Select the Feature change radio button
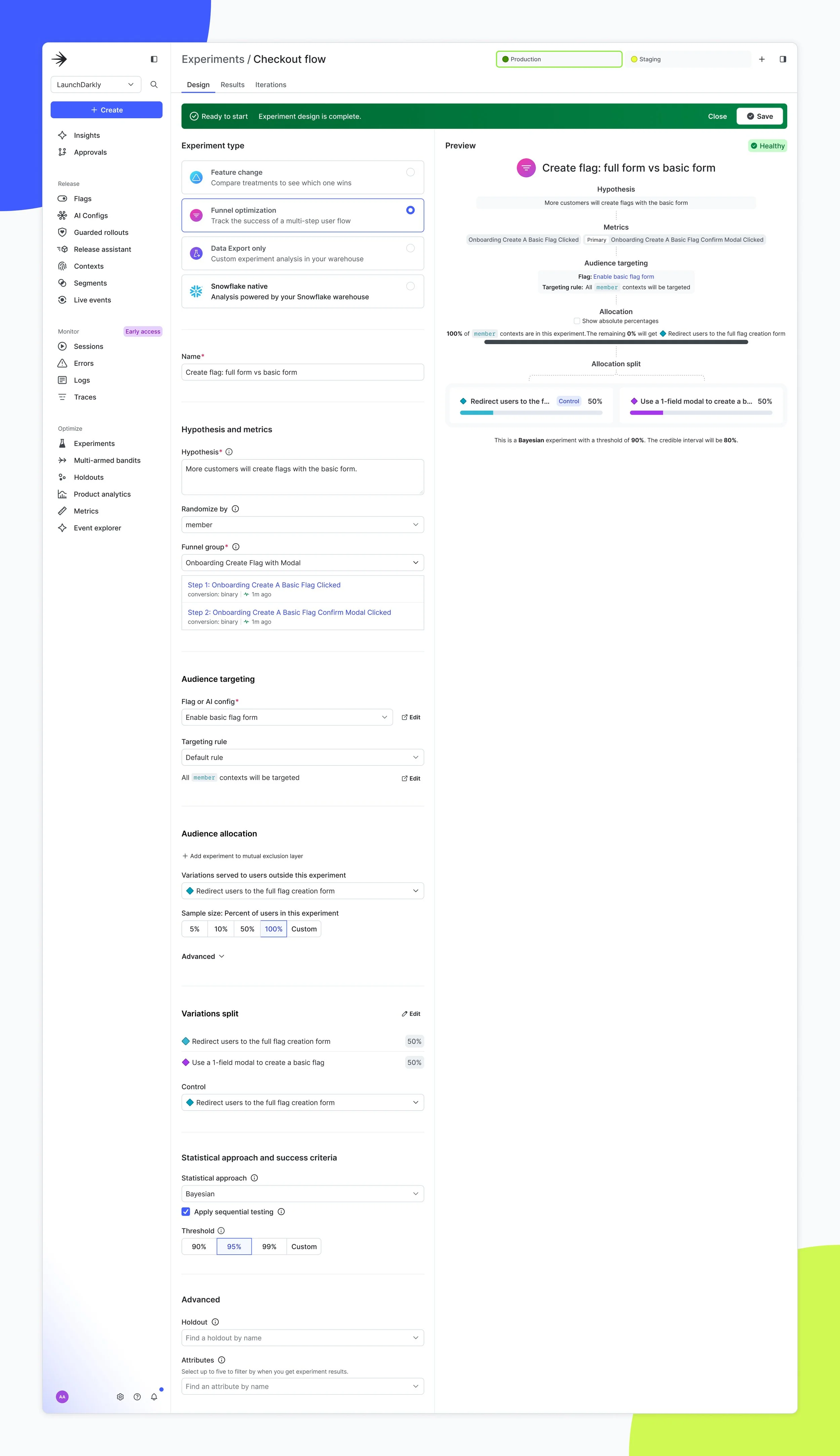The image size is (840, 1456). coord(410,172)
